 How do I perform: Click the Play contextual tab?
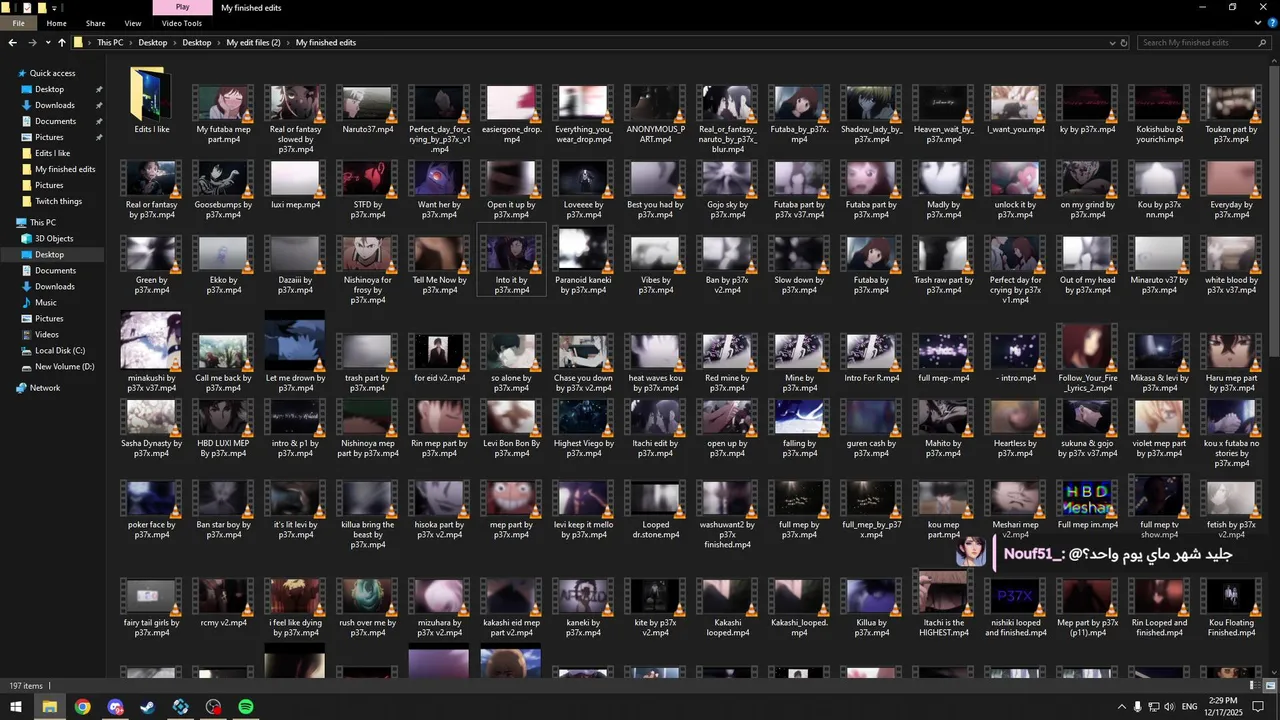tap(182, 7)
